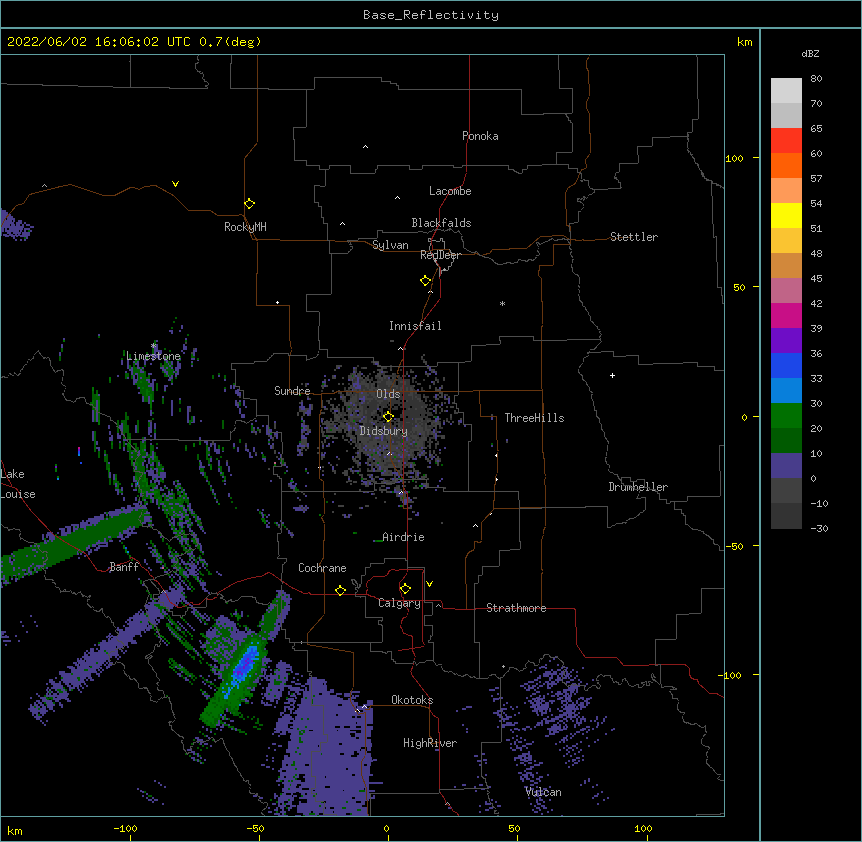Image resolution: width=862 pixels, height=842 pixels.
Task: Click the Base_Reflectivity title text
Action: [431, 15]
